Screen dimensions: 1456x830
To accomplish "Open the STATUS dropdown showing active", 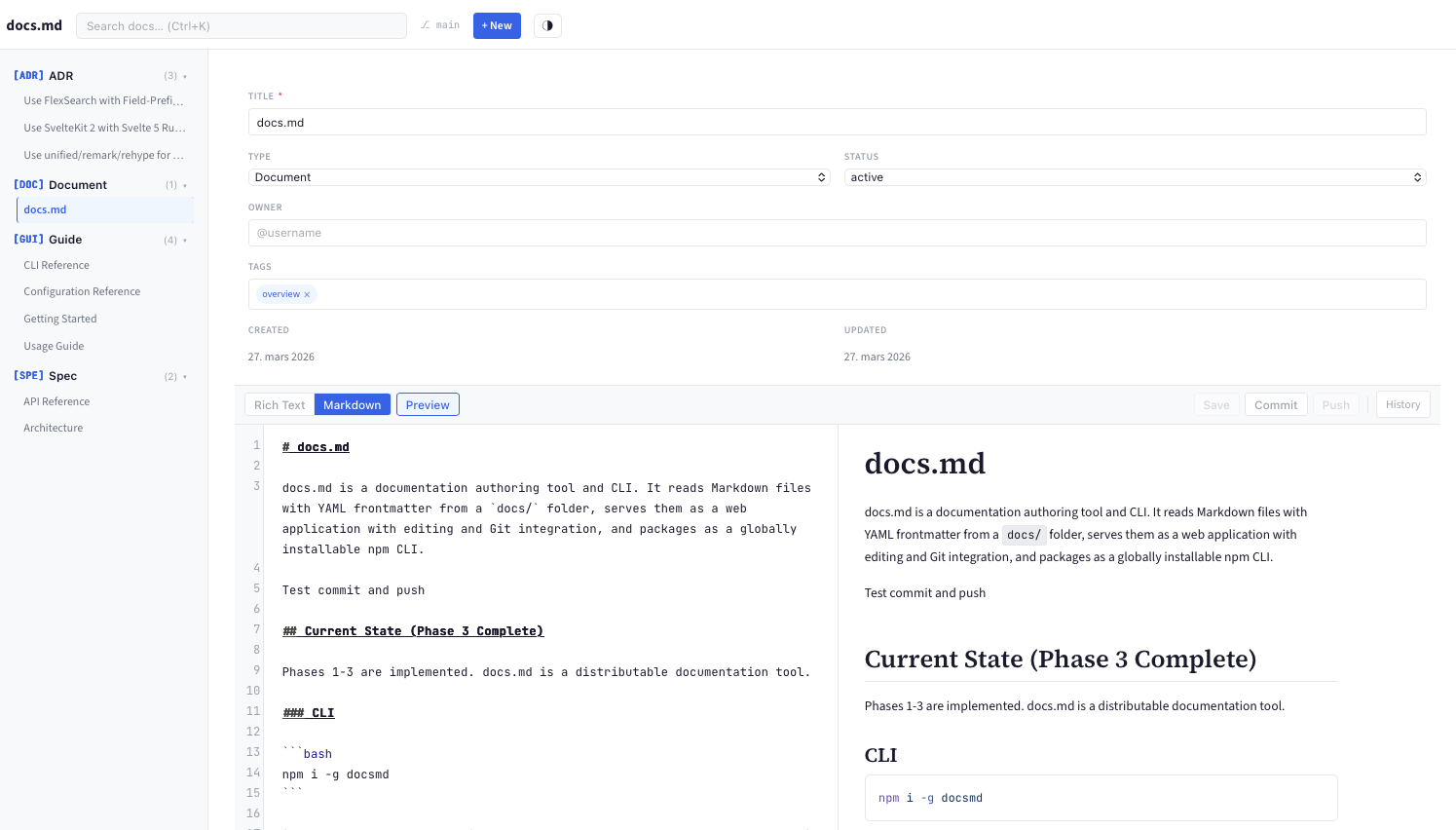I will pyautogui.click(x=1133, y=177).
